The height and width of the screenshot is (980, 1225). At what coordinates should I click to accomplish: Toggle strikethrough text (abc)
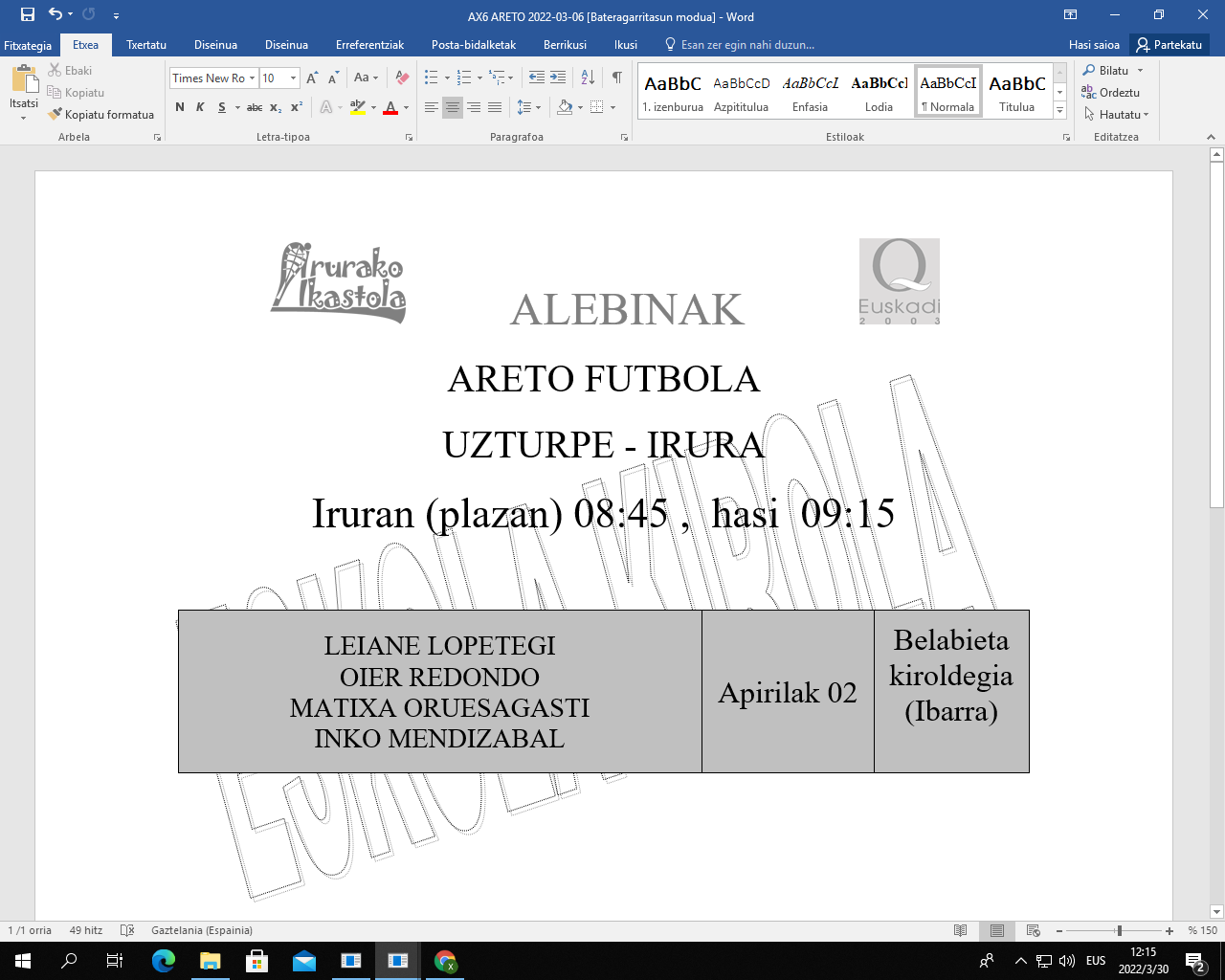[x=255, y=107]
